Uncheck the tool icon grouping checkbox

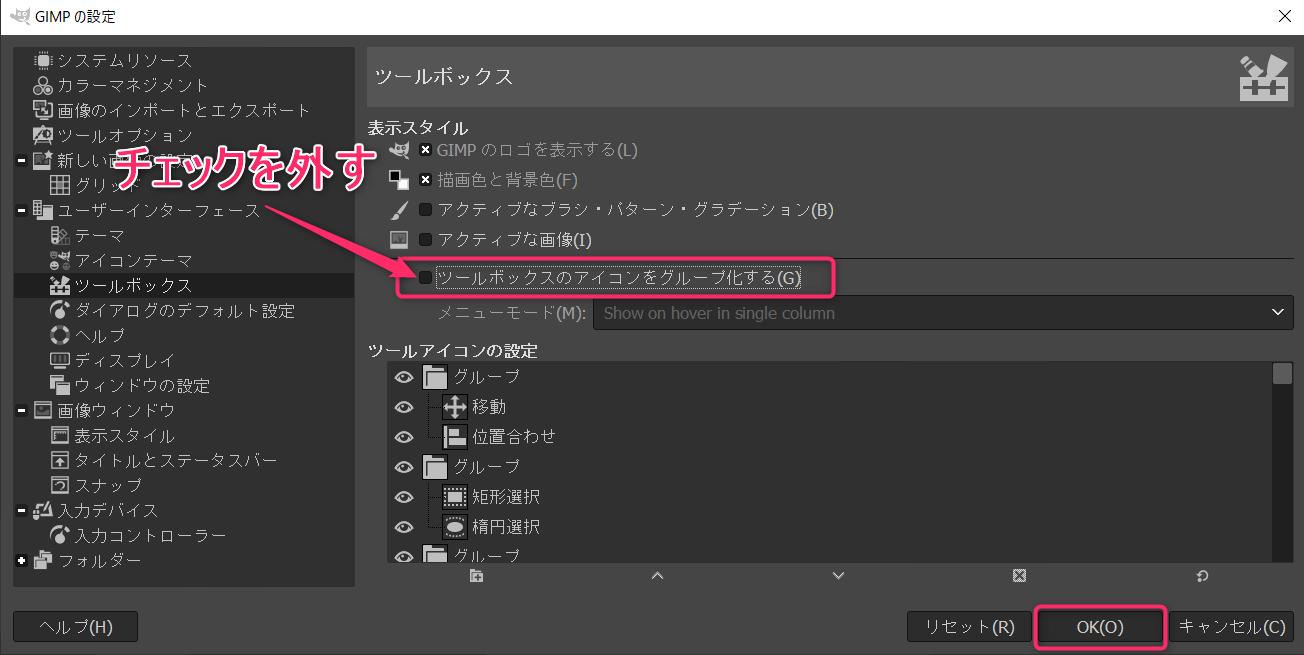point(425,278)
